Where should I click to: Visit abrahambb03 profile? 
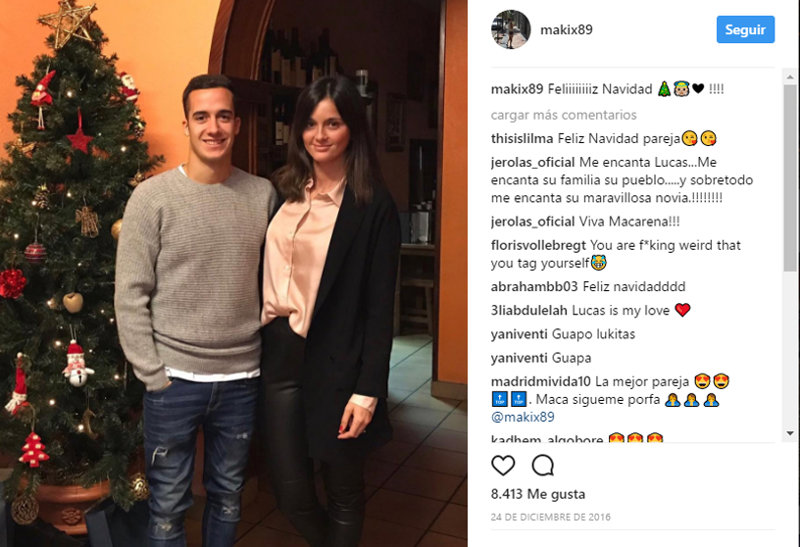pyautogui.click(x=534, y=286)
